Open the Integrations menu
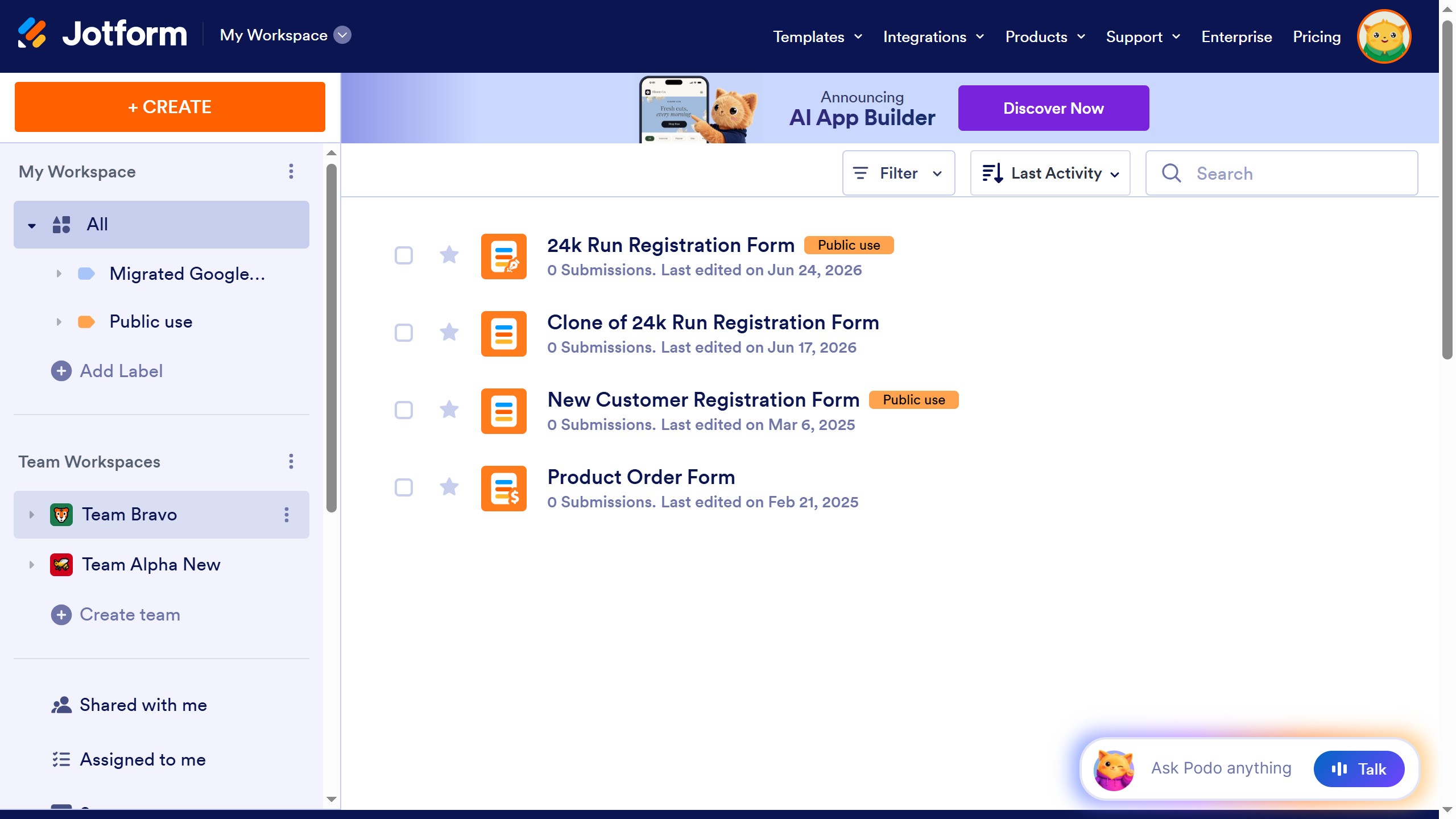This screenshot has width=1456, height=819. (x=933, y=37)
